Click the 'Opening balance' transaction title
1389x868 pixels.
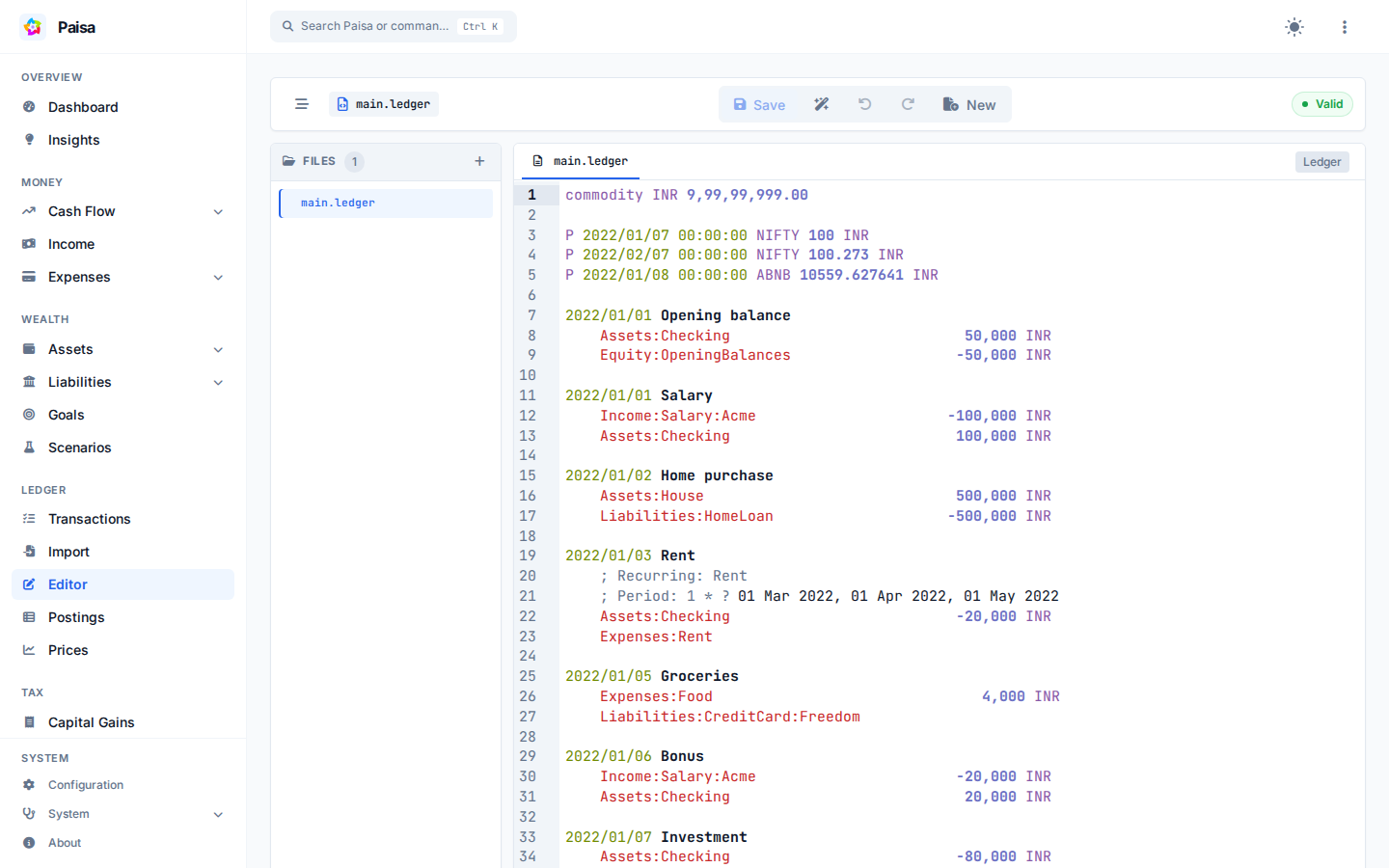(x=725, y=315)
